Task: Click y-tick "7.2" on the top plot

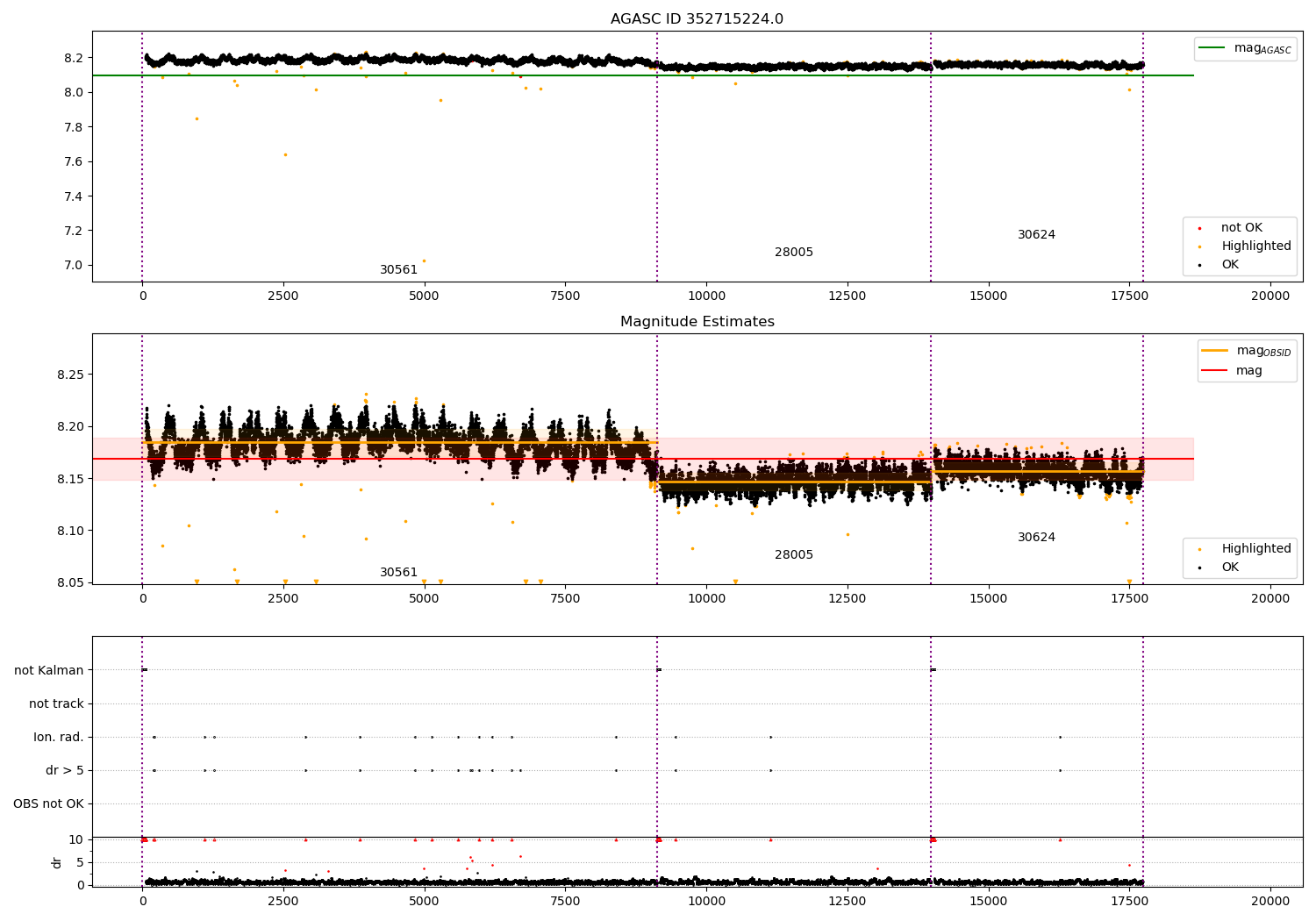Action: (x=74, y=231)
